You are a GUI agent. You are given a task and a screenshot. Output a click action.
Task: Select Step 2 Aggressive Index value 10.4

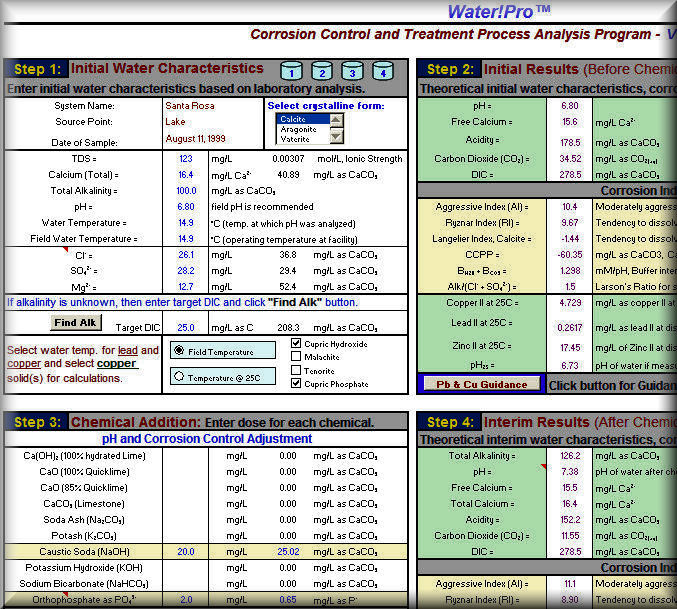569,207
